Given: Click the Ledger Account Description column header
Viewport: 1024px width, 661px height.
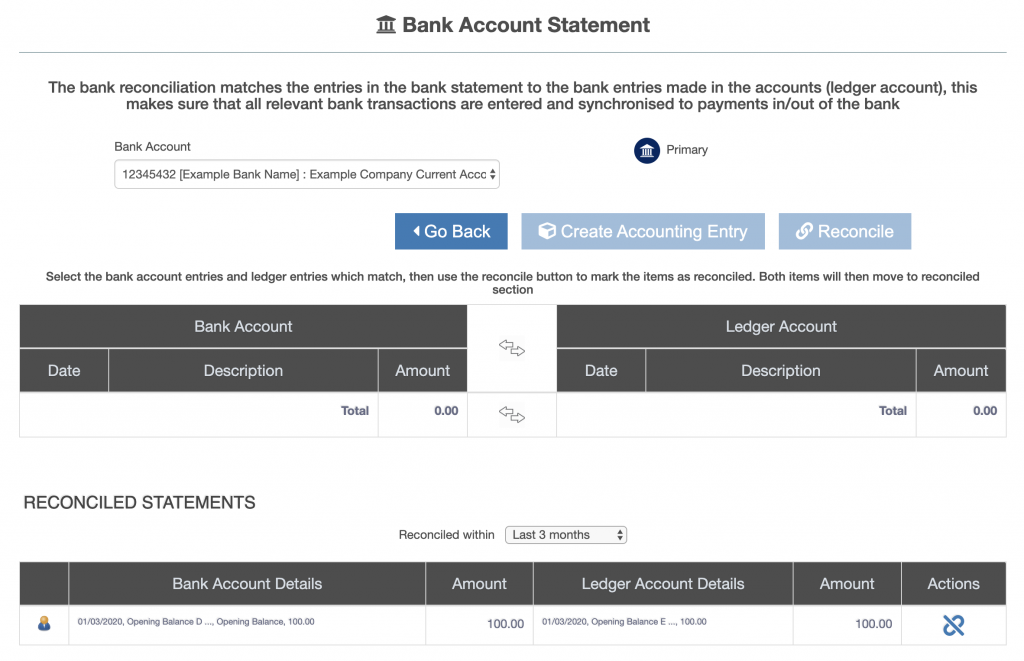Looking at the screenshot, I should 780,370.
